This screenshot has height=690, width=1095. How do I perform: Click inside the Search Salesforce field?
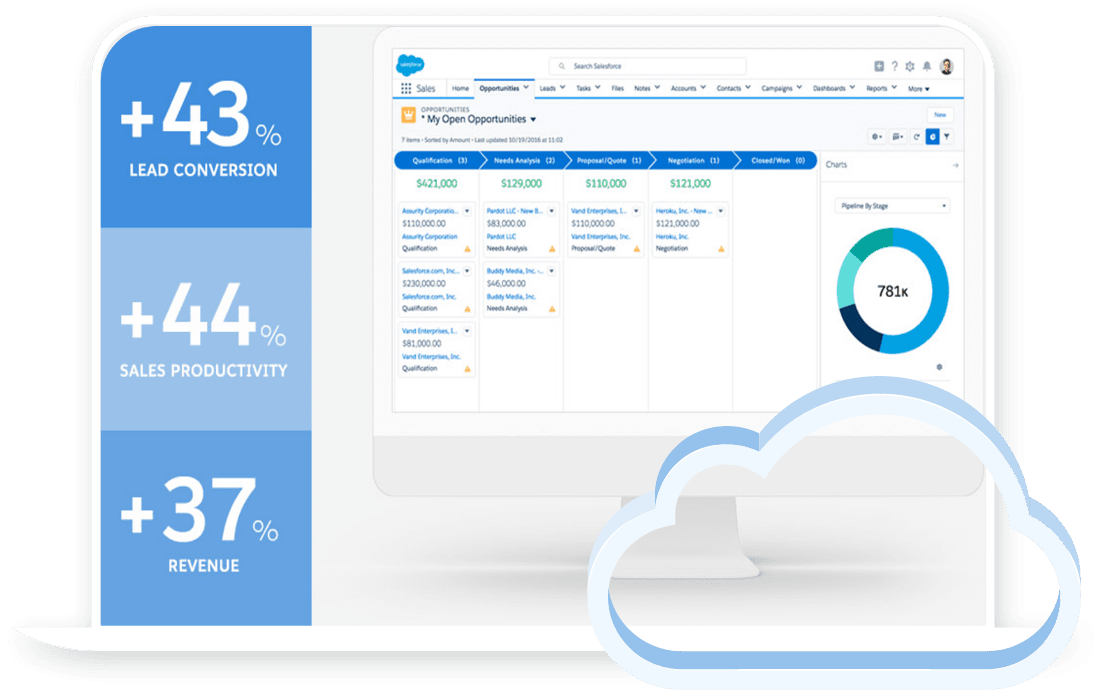(x=647, y=66)
